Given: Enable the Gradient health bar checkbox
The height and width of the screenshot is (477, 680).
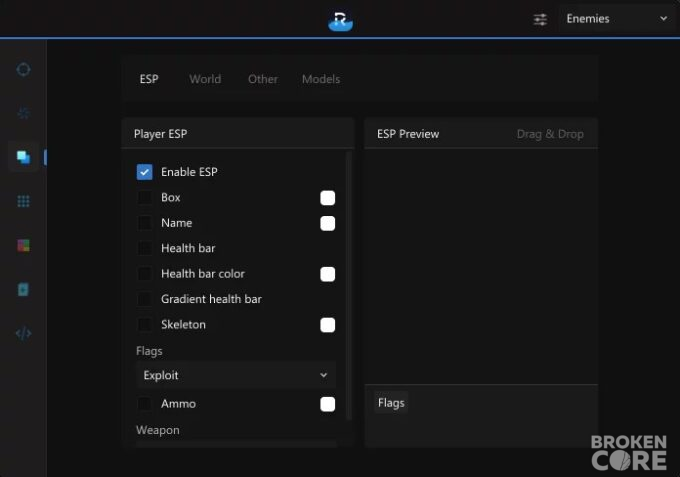Looking at the screenshot, I should coord(144,299).
